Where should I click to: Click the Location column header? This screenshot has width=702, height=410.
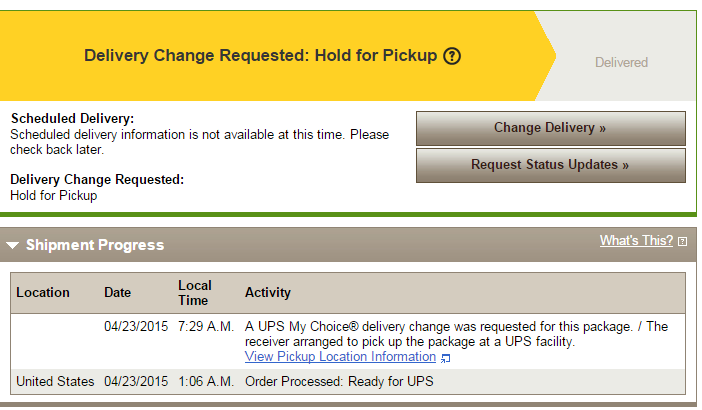point(43,292)
